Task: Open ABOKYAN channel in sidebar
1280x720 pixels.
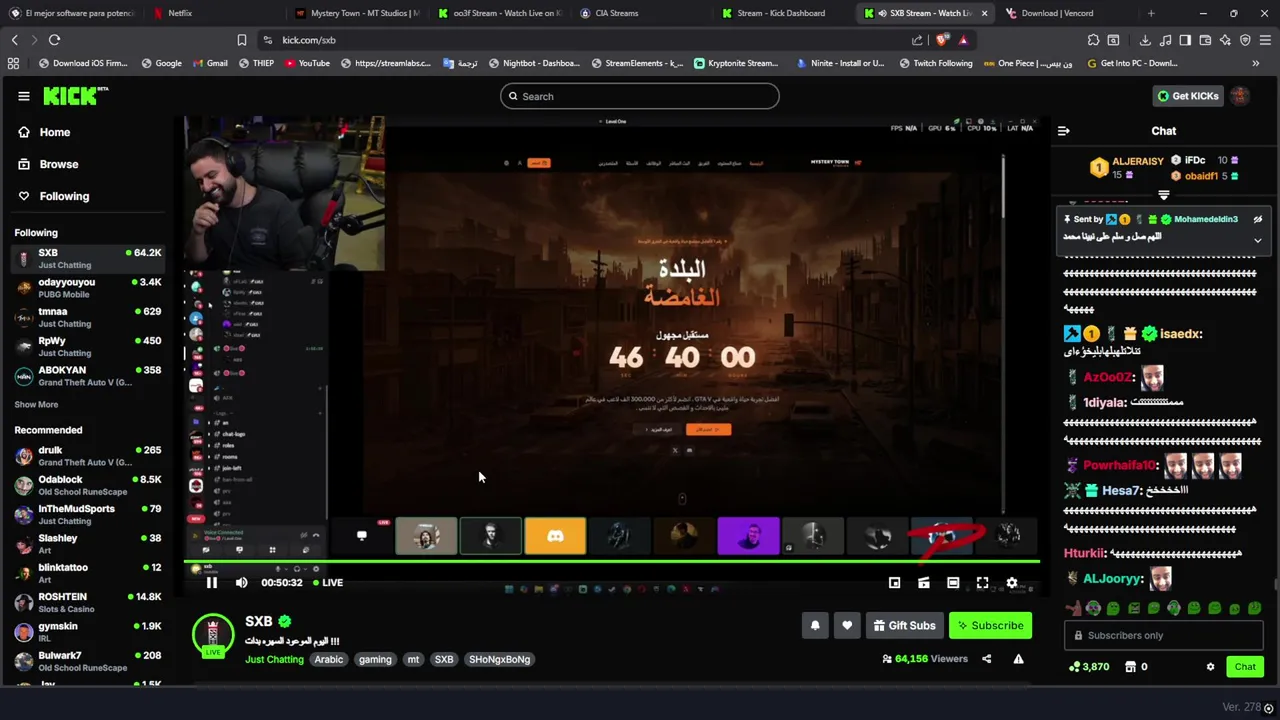Action: click(88, 376)
